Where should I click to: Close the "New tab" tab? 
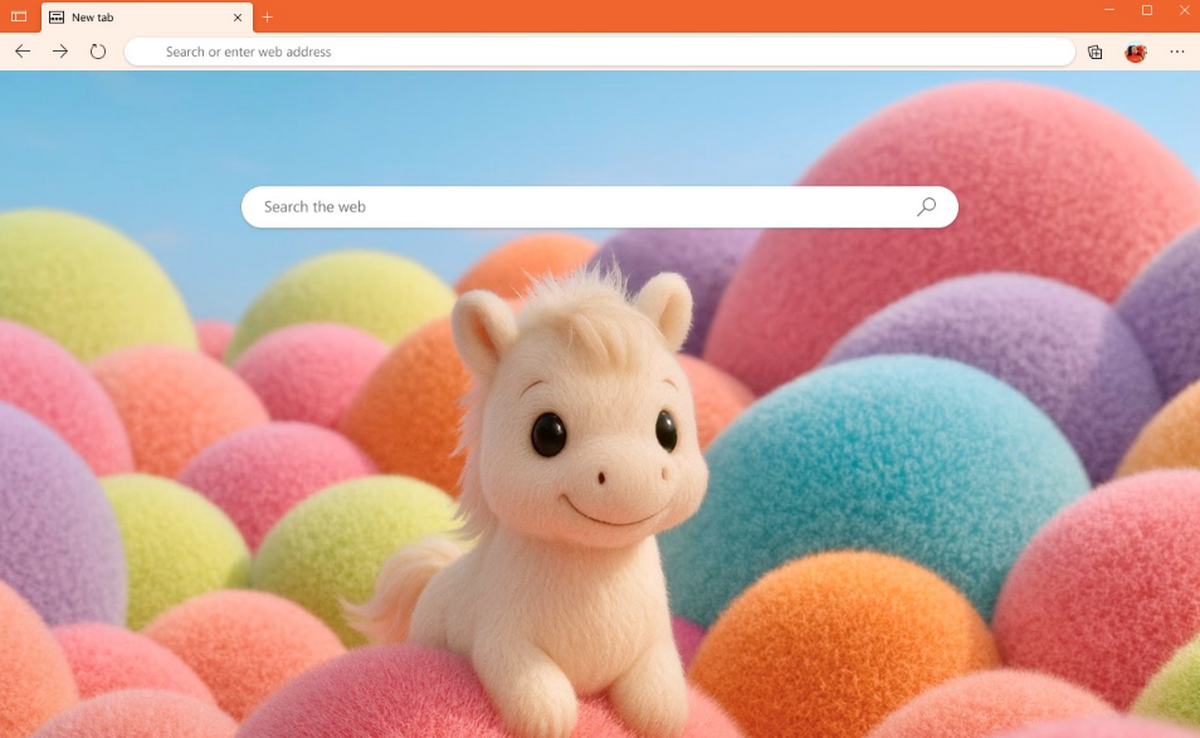237,17
